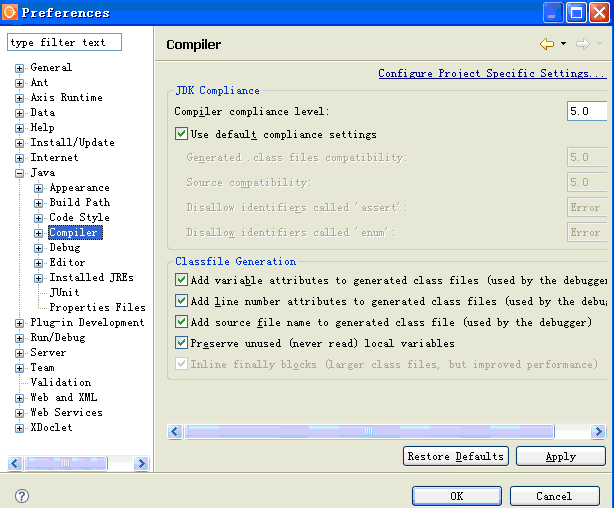614x510 pixels.
Task: Click the Preferences window title icon
Action: (10, 12)
